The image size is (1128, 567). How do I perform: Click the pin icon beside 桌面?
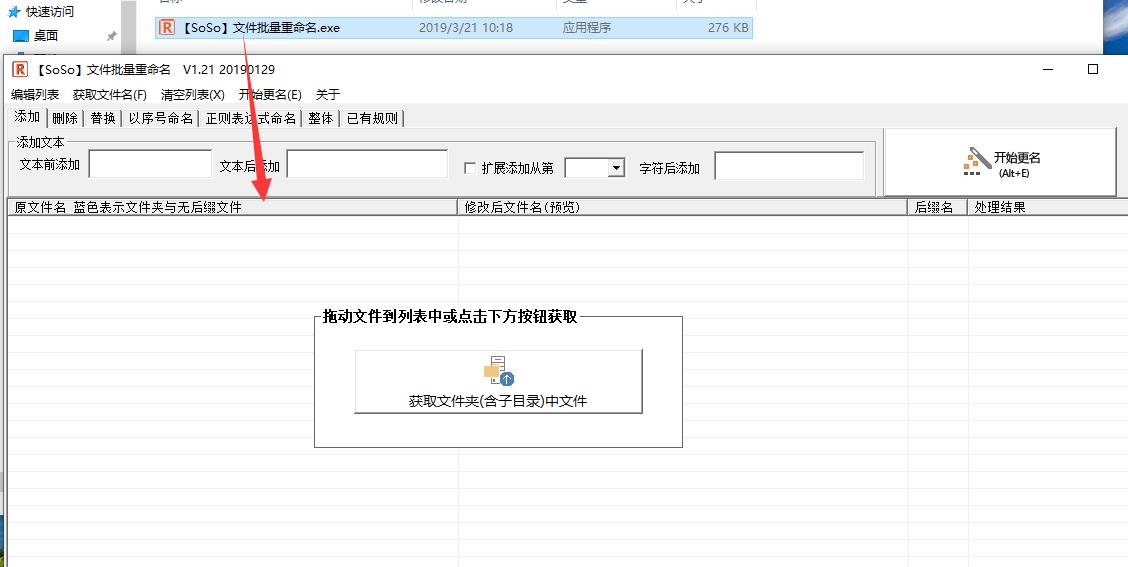pos(112,36)
